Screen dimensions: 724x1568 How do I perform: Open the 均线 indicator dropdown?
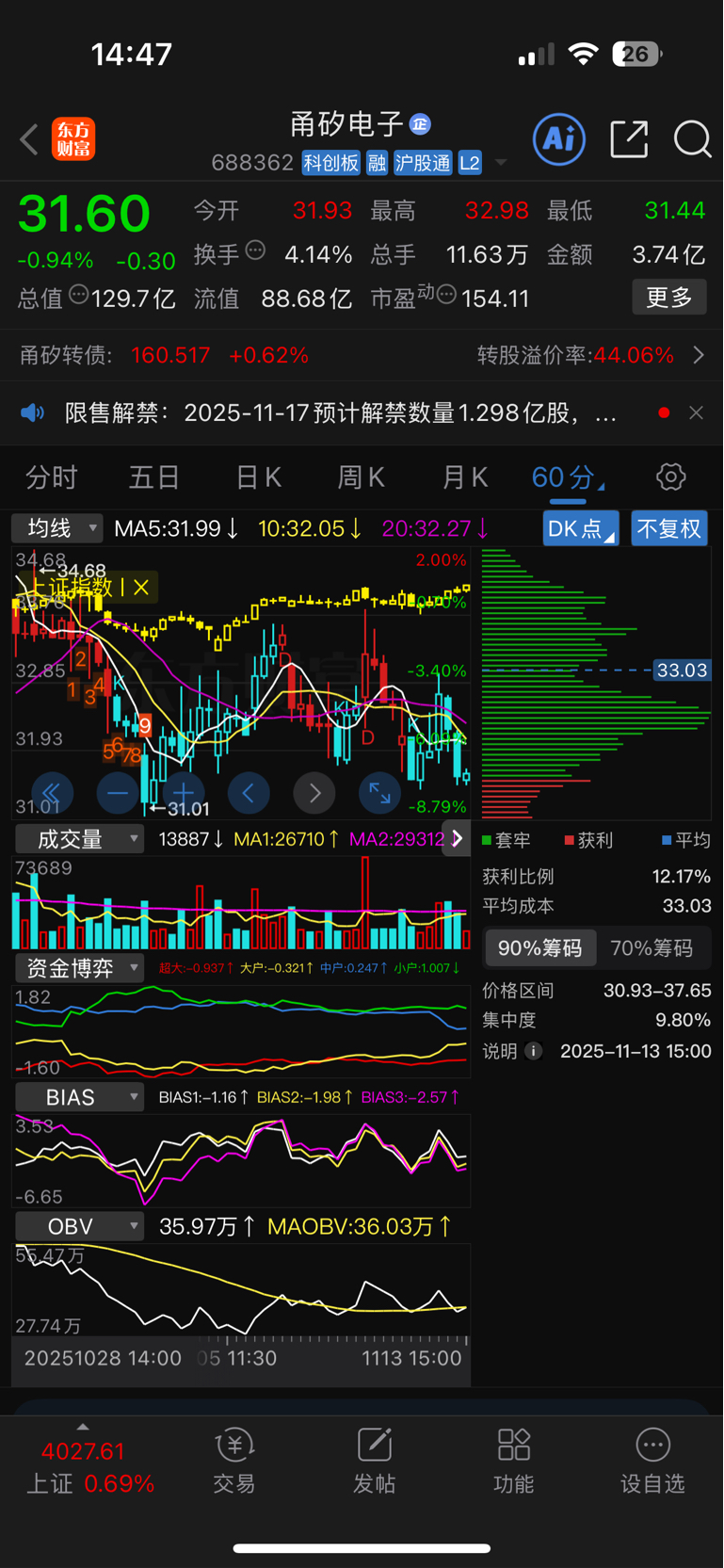pyautogui.click(x=56, y=528)
